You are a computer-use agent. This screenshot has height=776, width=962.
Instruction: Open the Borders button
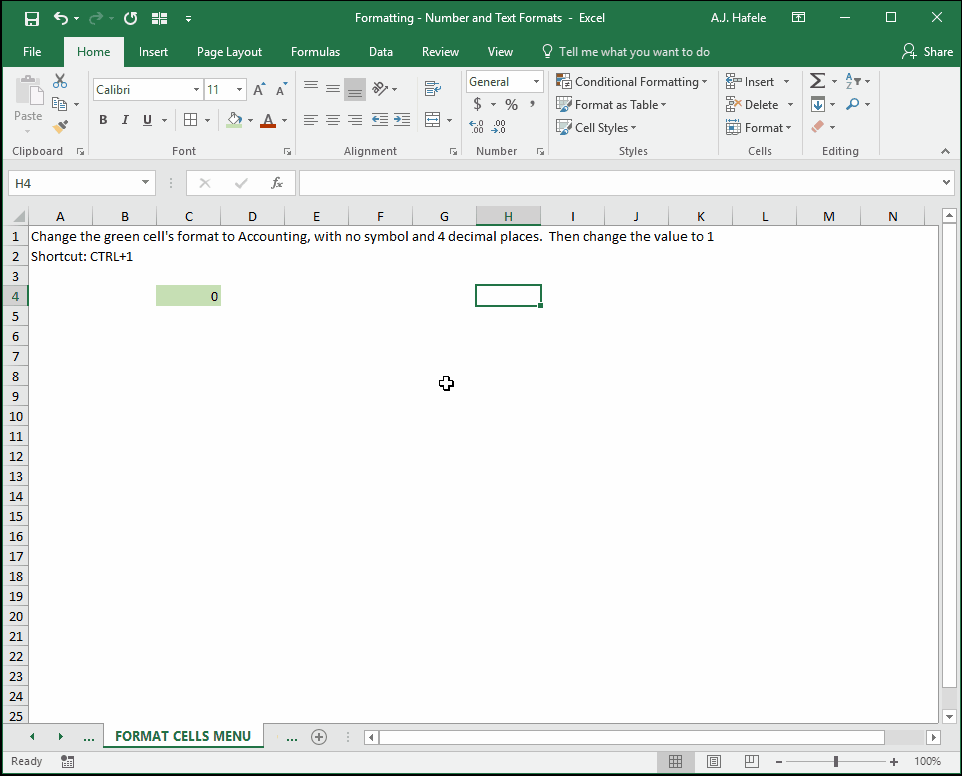[x=191, y=120]
